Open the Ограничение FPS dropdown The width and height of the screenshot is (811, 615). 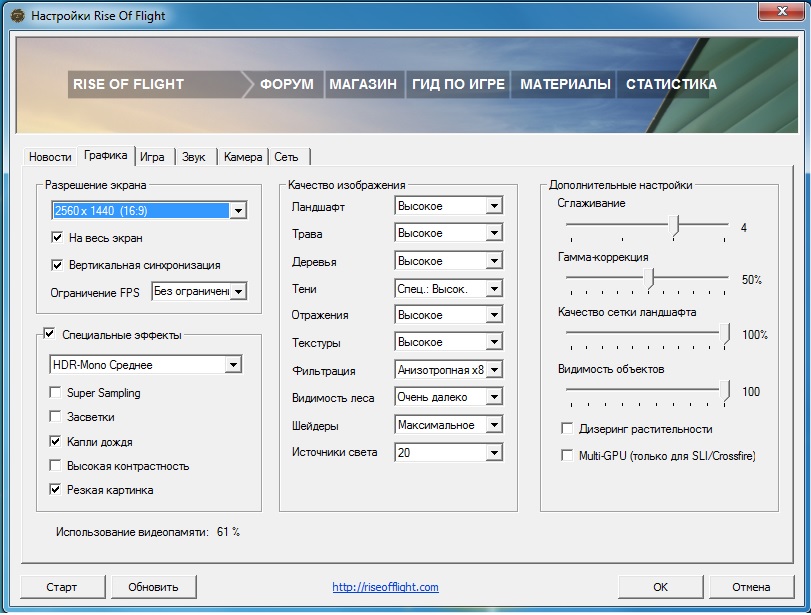pos(238,292)
